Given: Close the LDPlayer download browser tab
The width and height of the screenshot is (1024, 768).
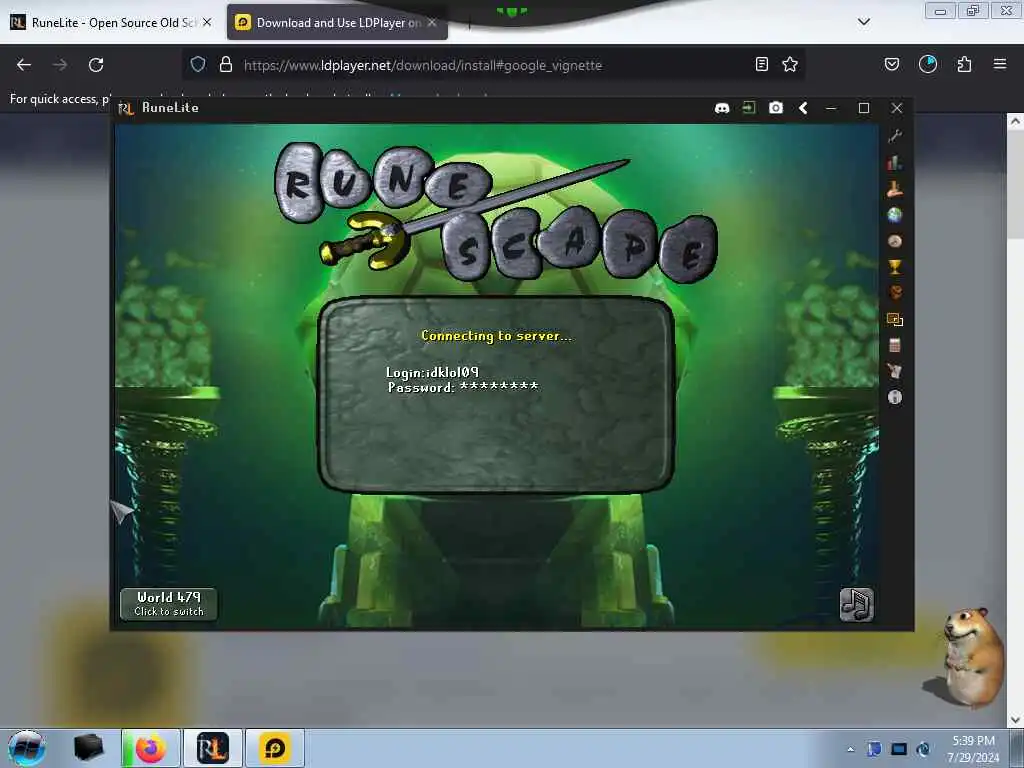Looking at the screenshot, I should coord(432,22).
